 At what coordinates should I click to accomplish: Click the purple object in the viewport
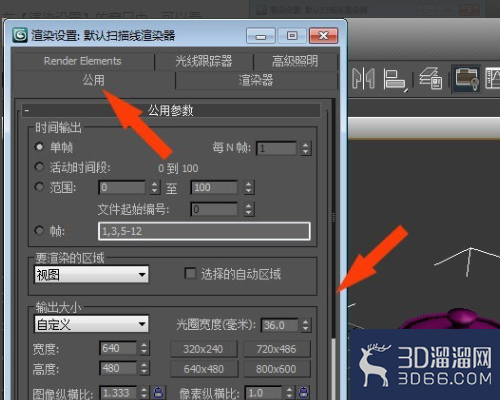[457, 320]
